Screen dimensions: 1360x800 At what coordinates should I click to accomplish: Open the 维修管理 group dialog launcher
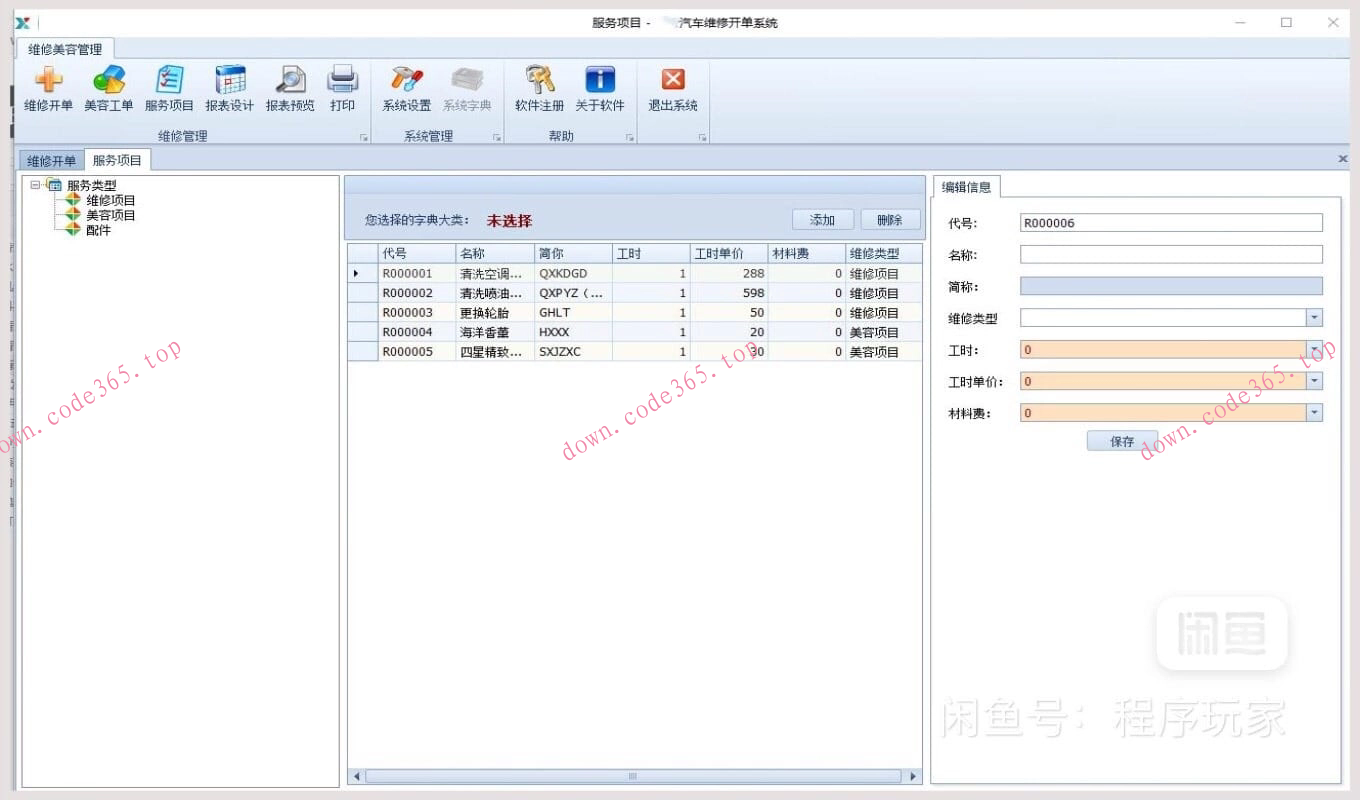click(364, 138)
